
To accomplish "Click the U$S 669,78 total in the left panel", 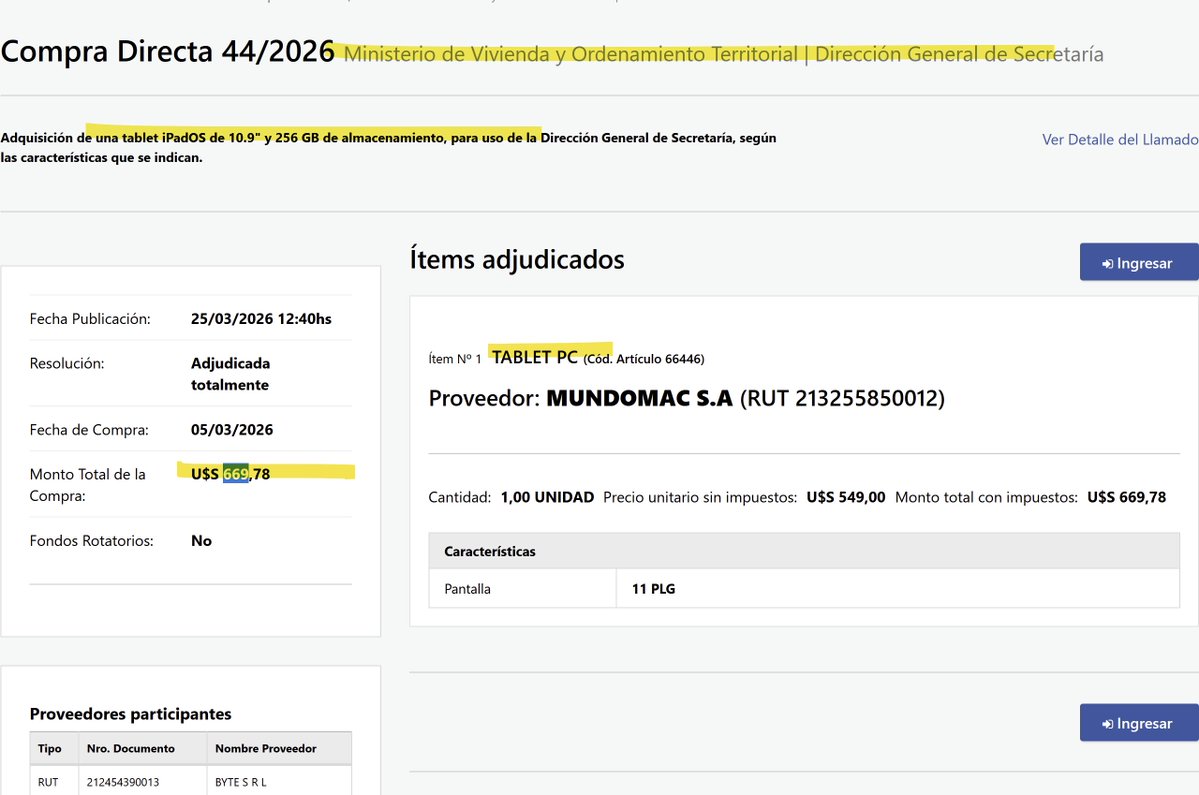I will point(230,474).
